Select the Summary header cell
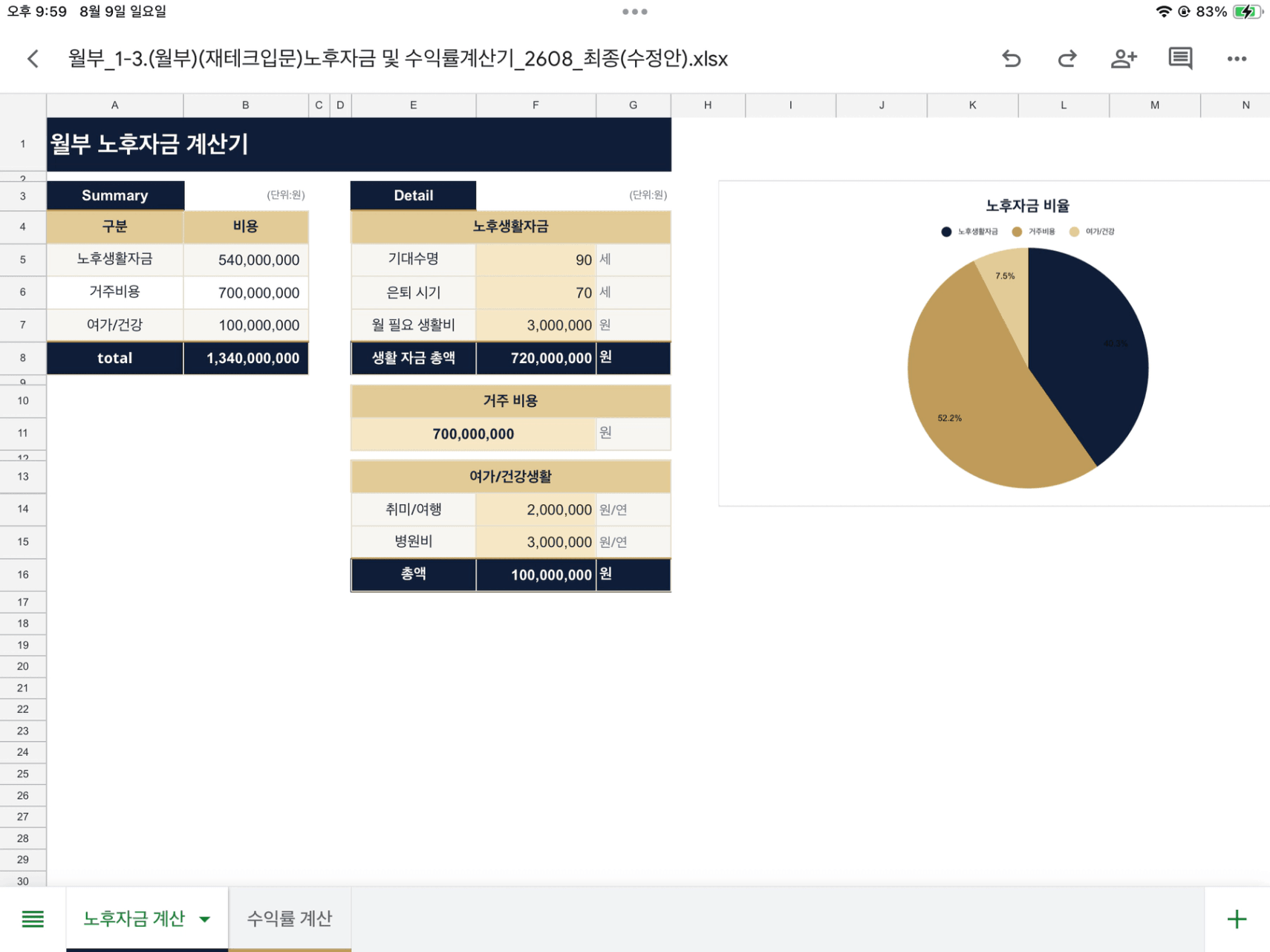The width and height of the screenshot is (1270, 952). pos(115,195)
